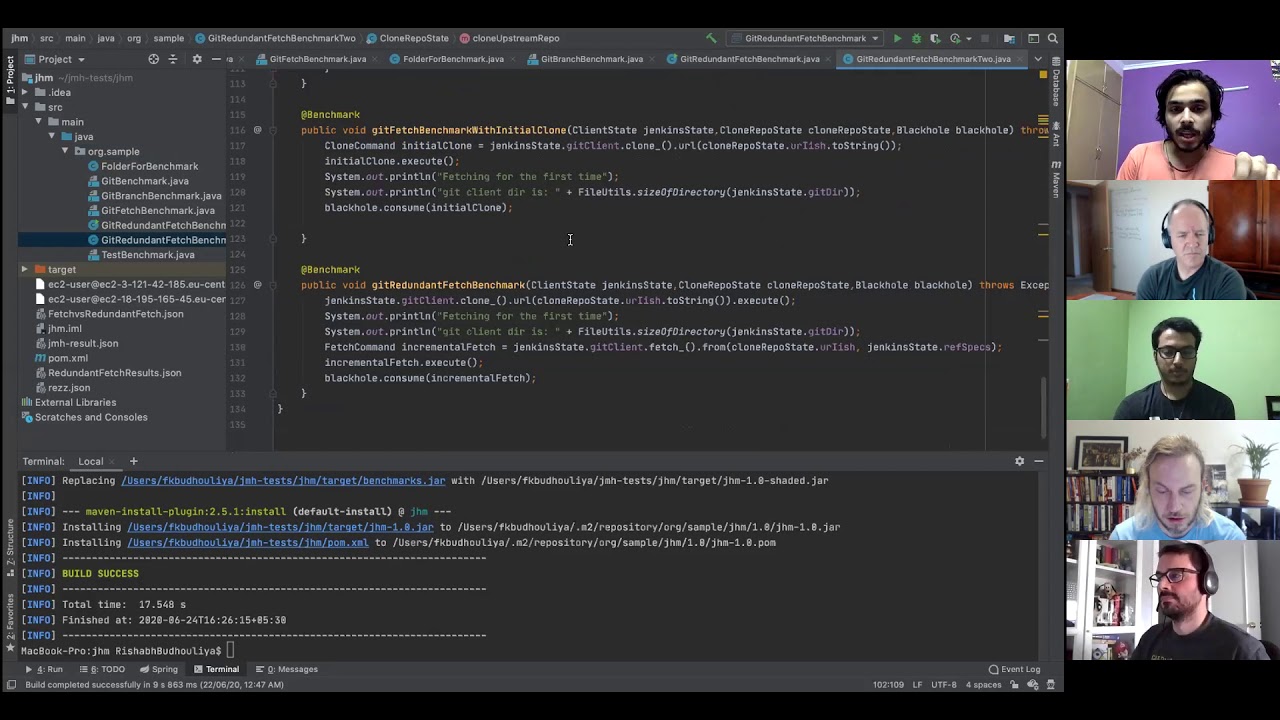
Task: Follow the pom.xml path link in terminal
Action: tap(247, 543)
